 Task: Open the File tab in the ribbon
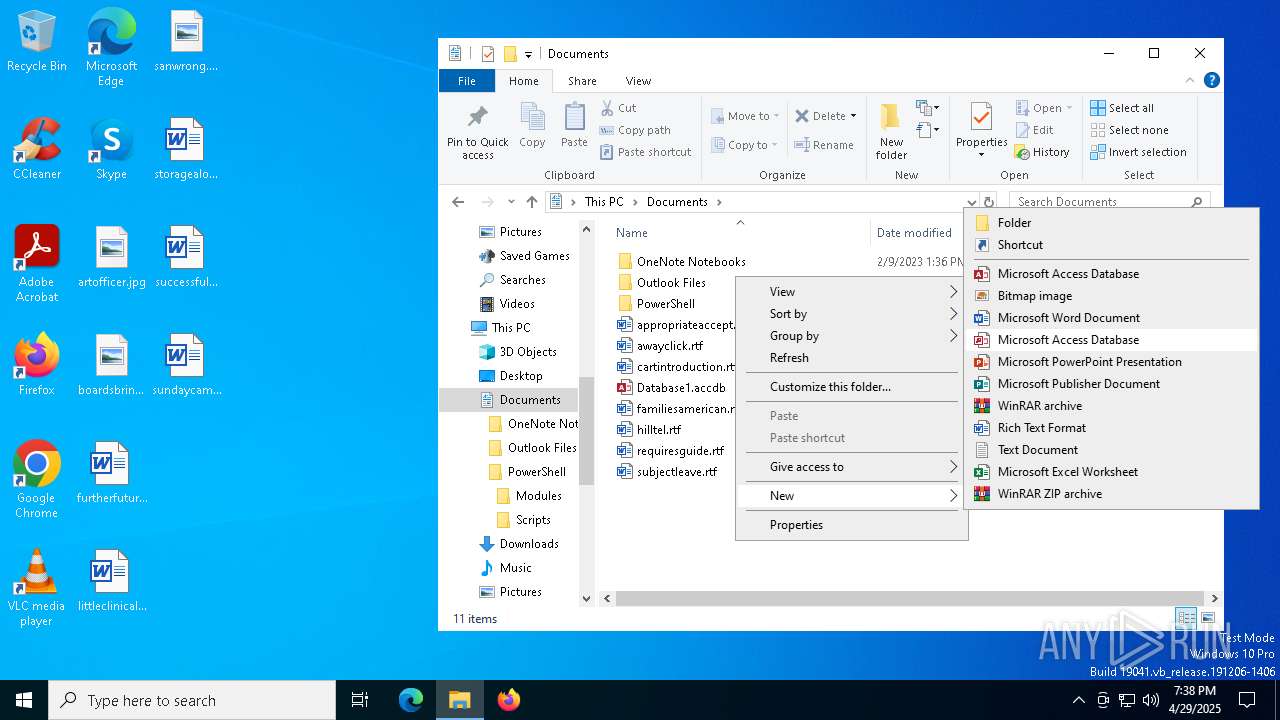point(467,81)
